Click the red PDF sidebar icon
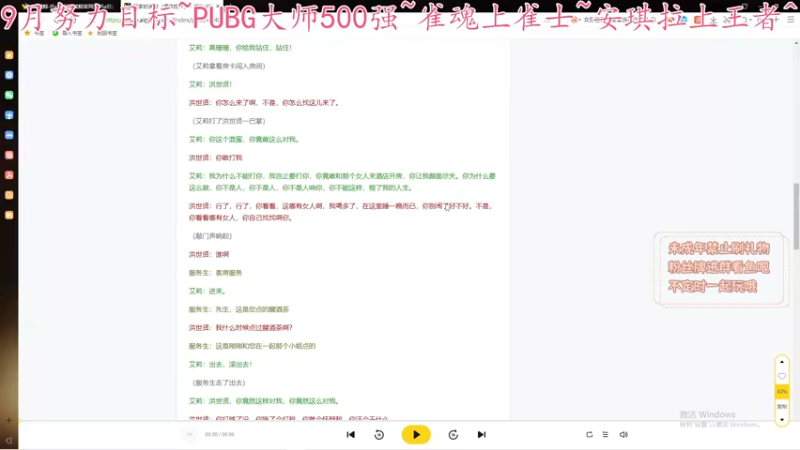 point(9,175)
